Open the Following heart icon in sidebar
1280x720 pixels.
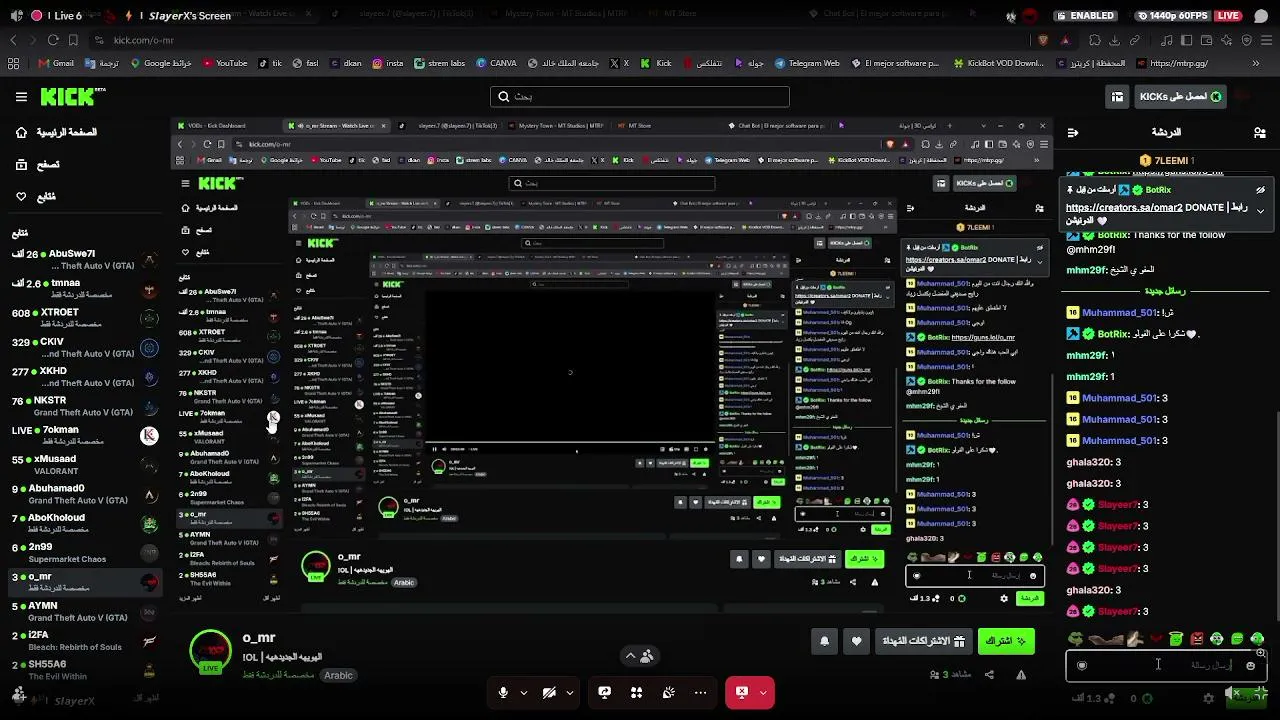(x=21, y=196)
